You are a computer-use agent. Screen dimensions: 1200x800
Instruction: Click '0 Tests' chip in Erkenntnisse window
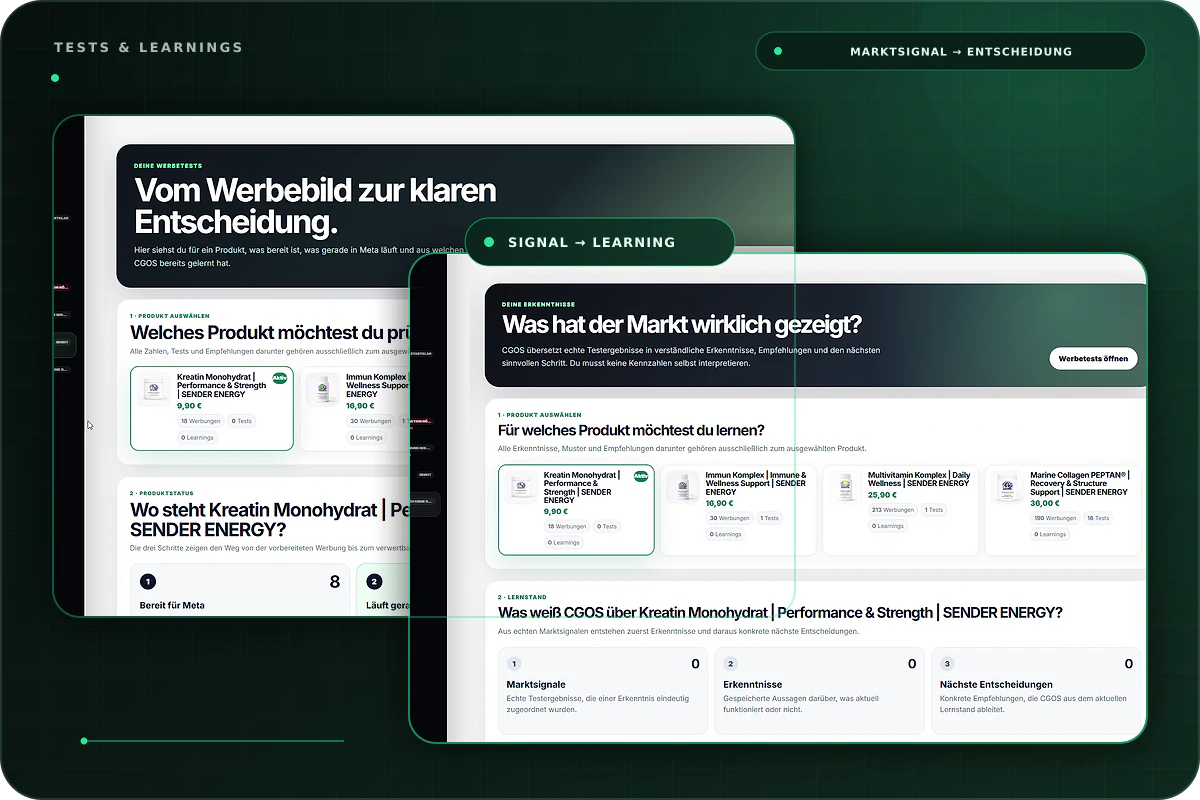tap(607, 526)
